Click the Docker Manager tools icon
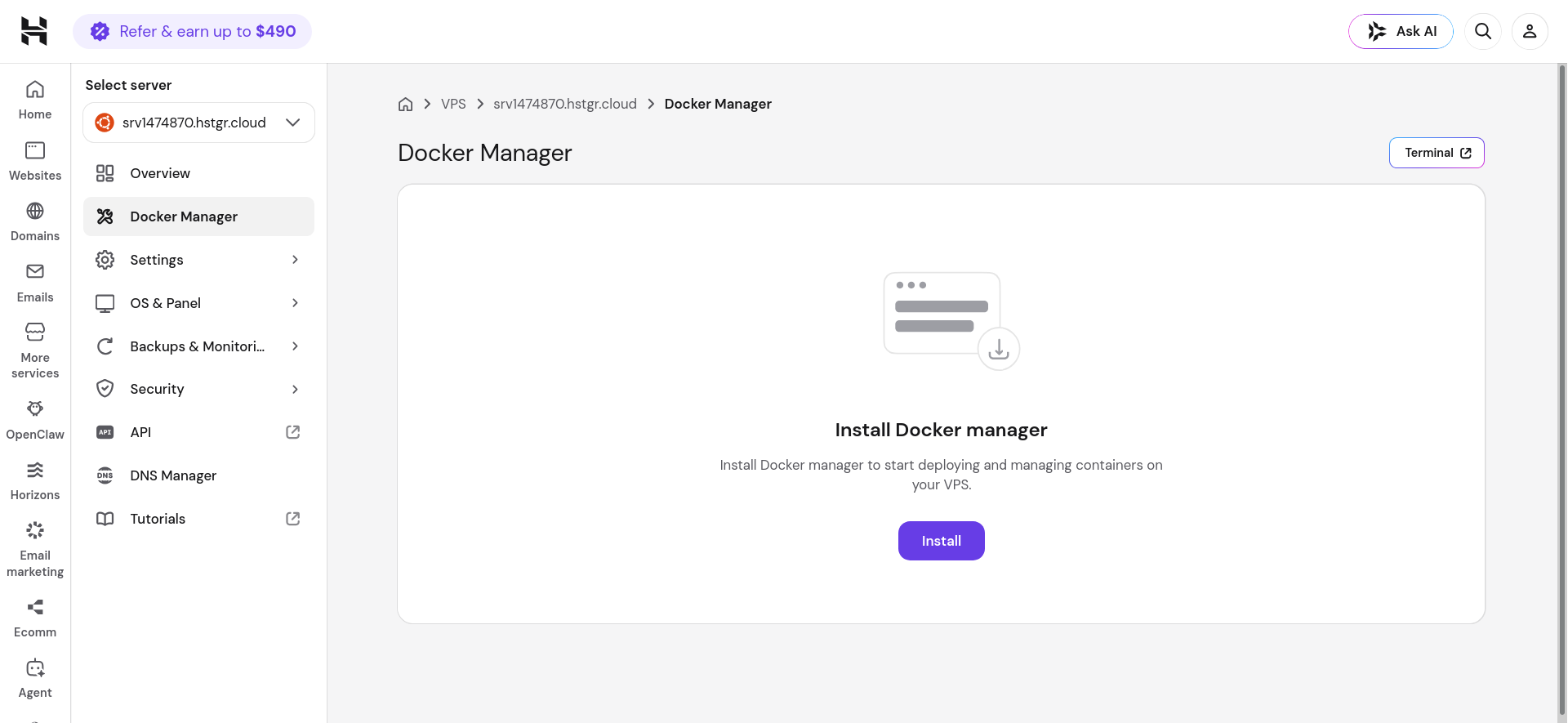The width and height of the screenshot is (1568, 723). (105, 216)
